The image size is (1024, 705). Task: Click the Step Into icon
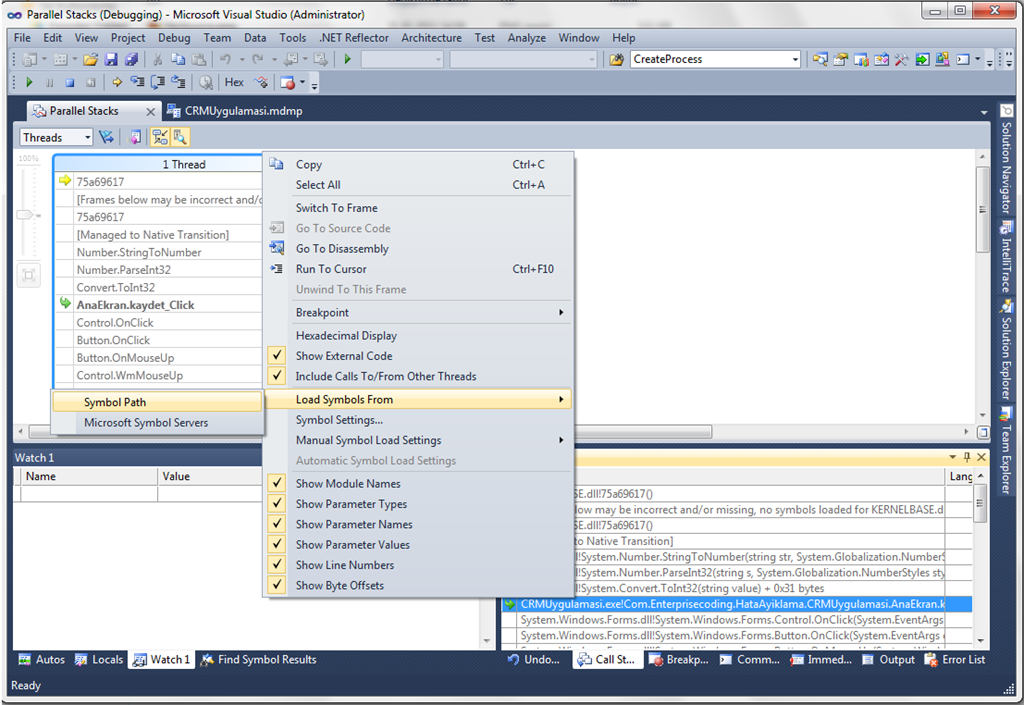pos(137,82)
